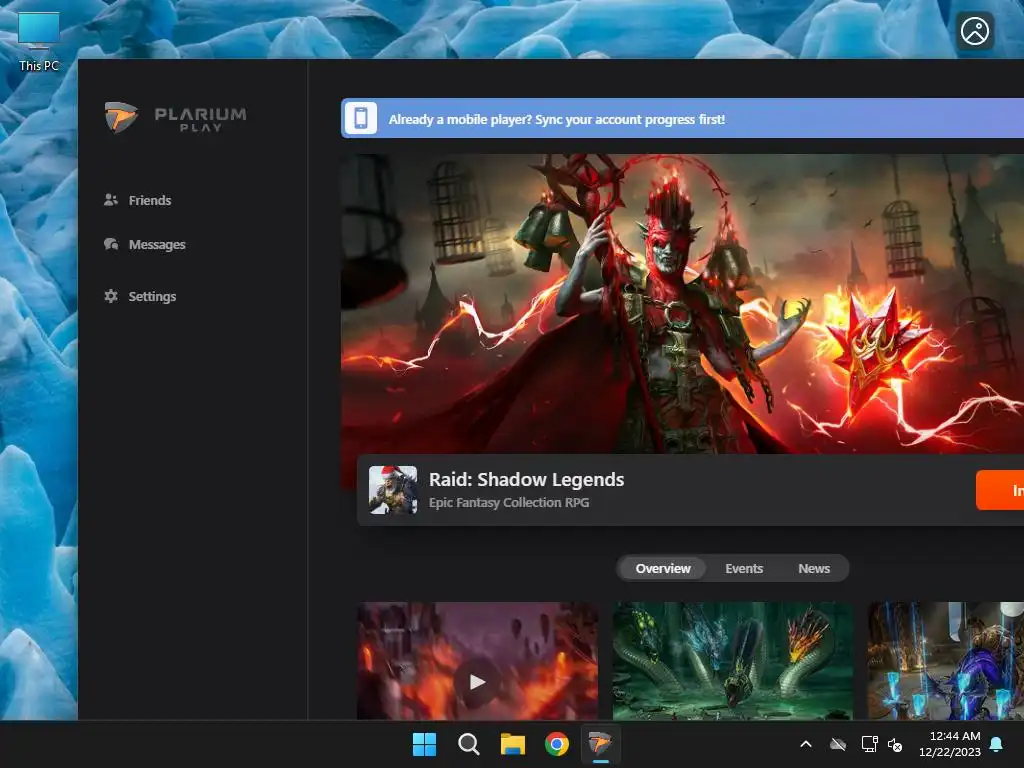The image size is (1024, 768).
Task: Expand the hidden system tray icons
Action: point(806,744)
